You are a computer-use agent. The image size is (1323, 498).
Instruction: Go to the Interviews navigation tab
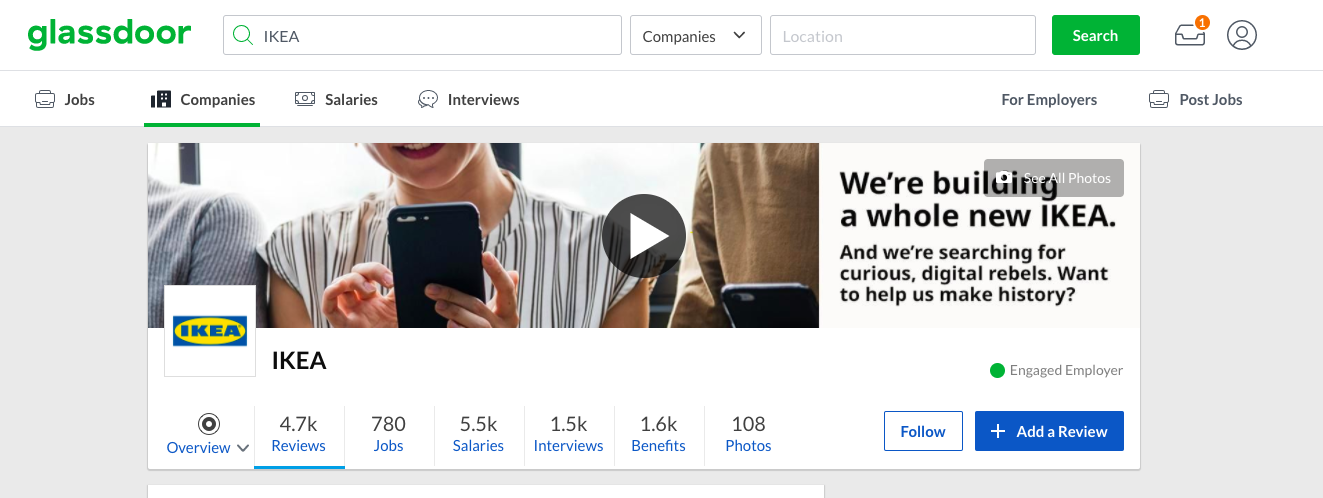pos(468,99)
